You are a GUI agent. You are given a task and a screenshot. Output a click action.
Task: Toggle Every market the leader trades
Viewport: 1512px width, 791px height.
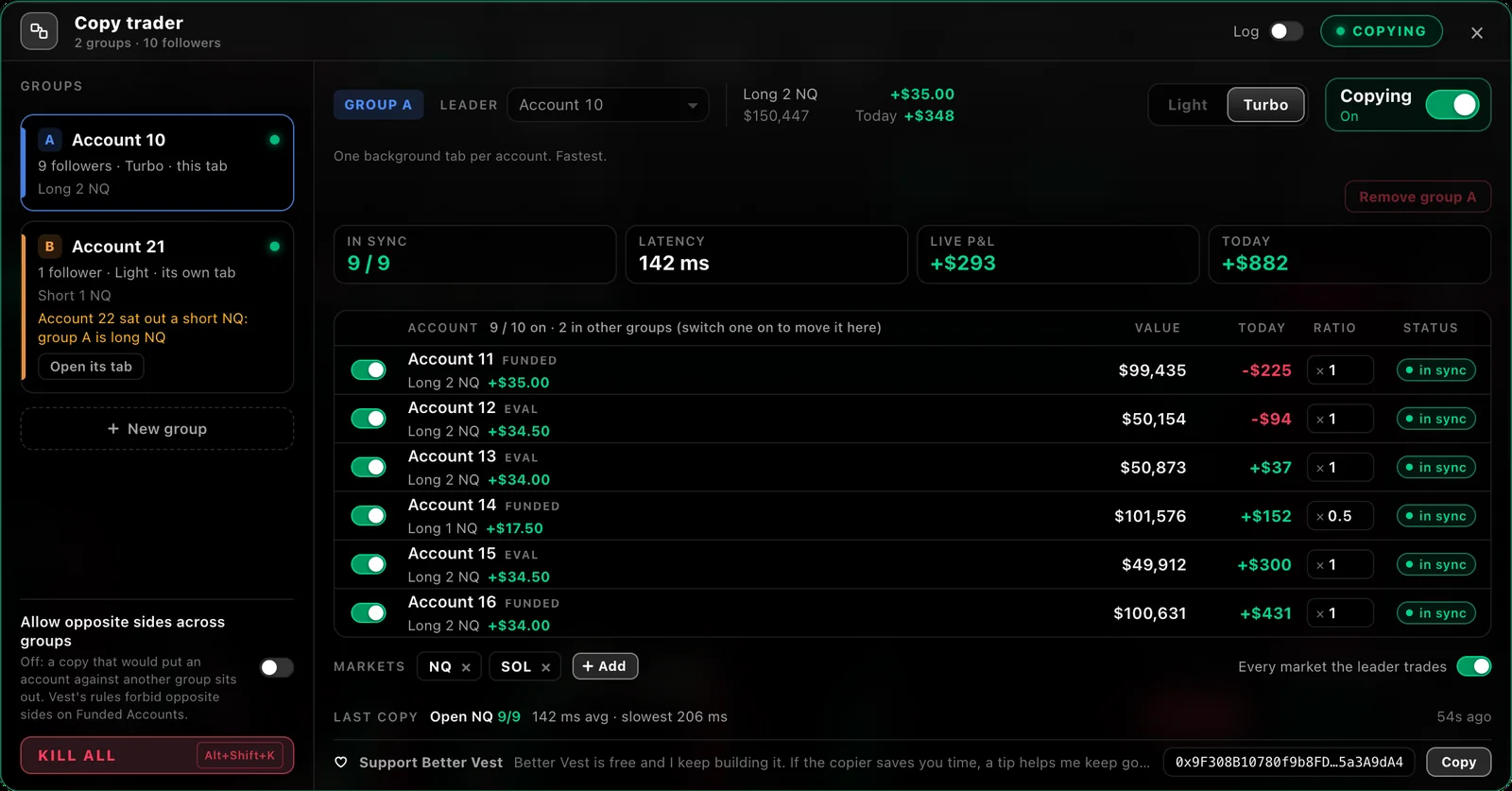click(1473, 666)
